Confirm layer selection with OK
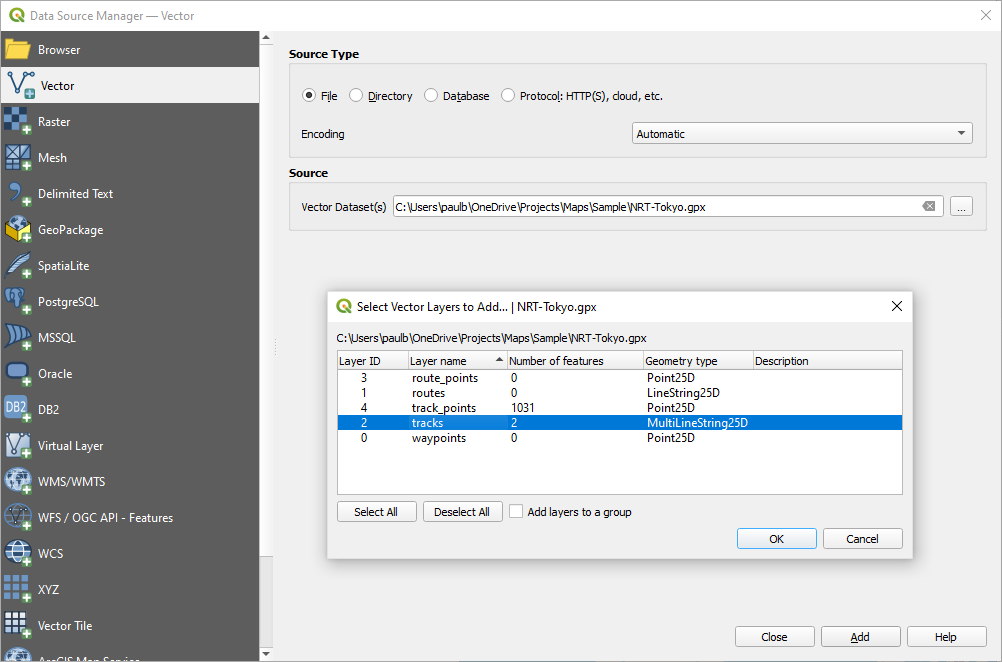Viewport: 1002px width, 662px height. pyautogui.click(x=776, y=538)
